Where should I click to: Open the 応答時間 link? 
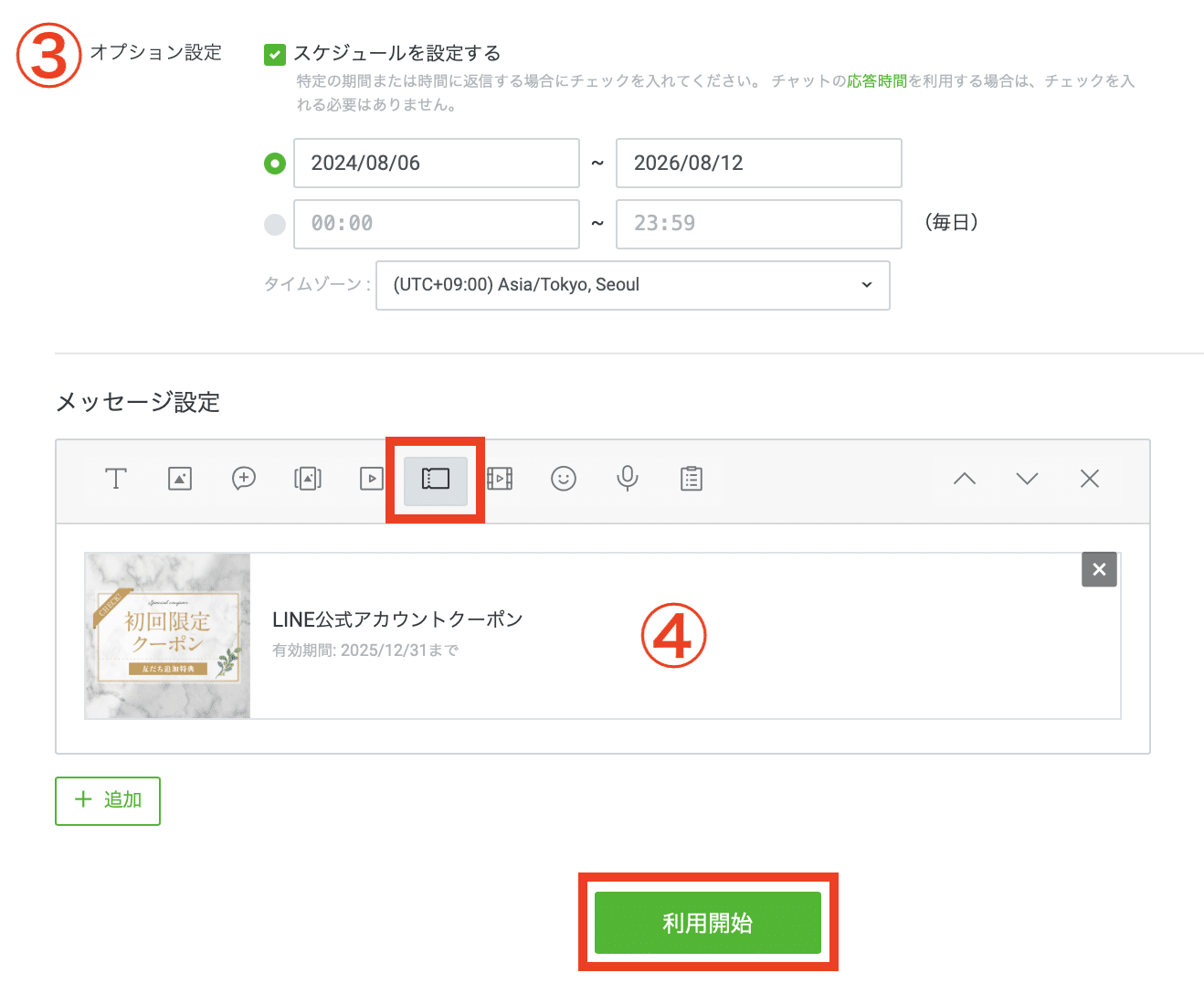[x=876, y=81]
